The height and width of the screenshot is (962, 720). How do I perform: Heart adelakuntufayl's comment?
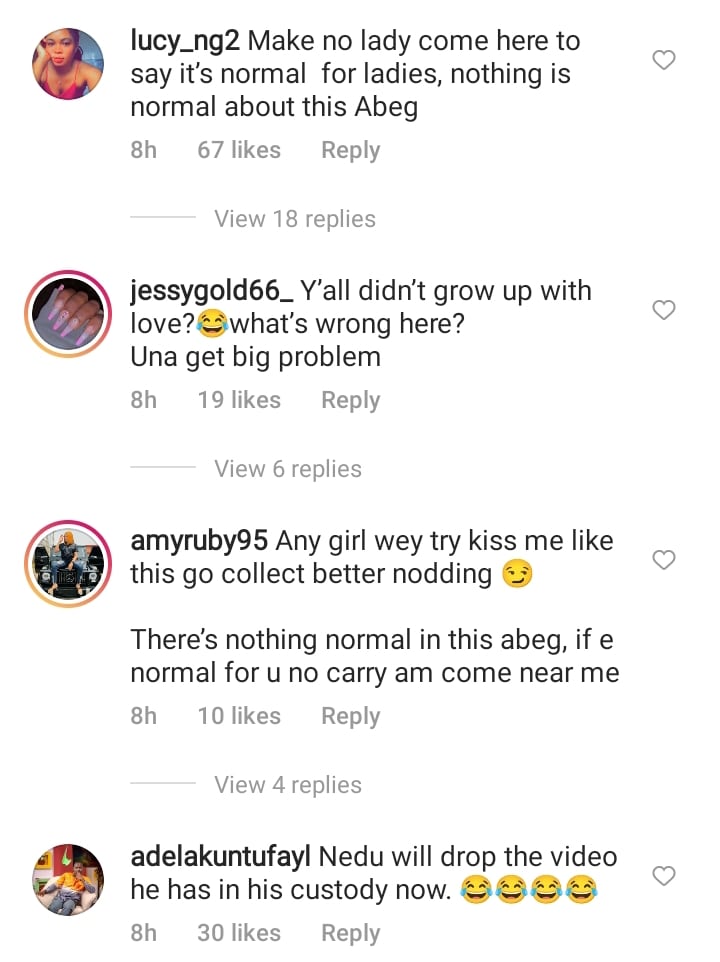click(664, 876)
